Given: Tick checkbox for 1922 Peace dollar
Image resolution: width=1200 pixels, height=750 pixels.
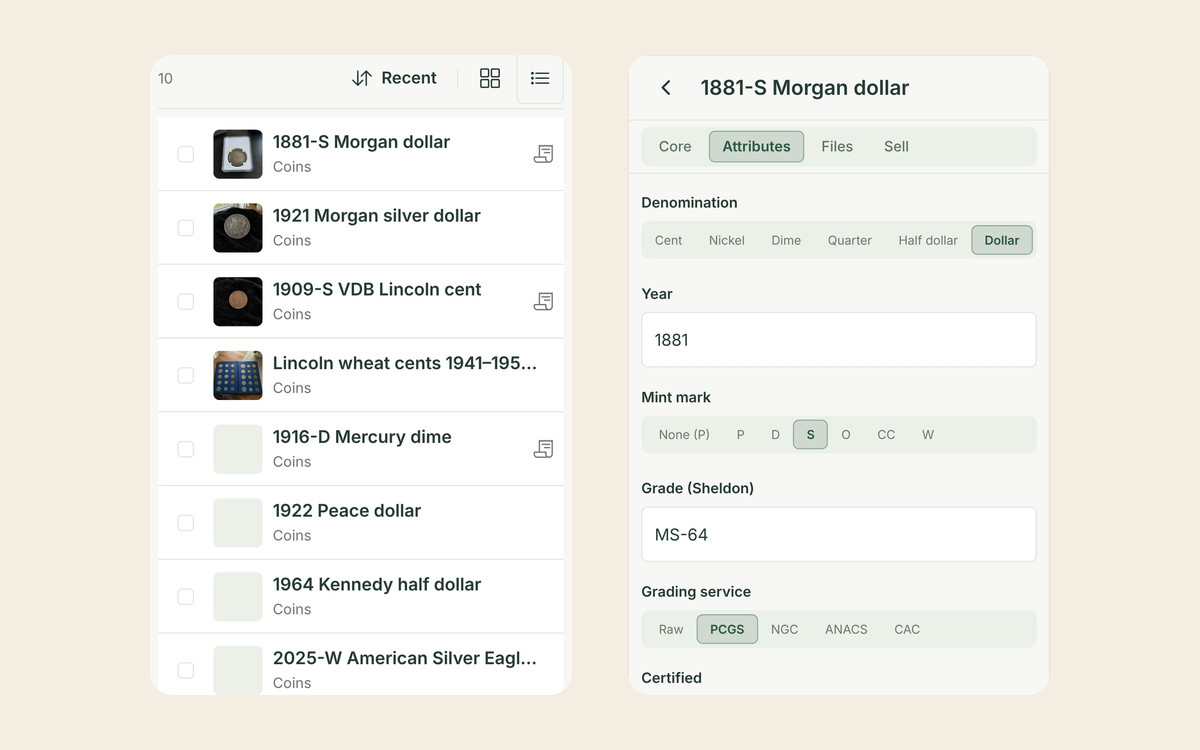Looking at the screenshot, I should tap(186, 523).
